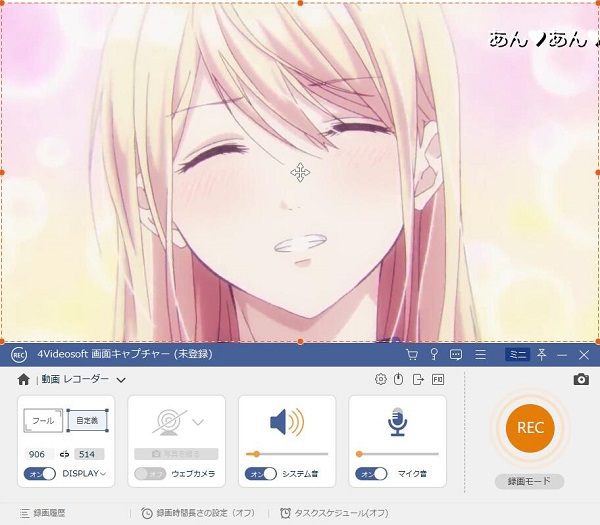
Task: Toggle the DISPLAY on/off switch
Action: 40,474
